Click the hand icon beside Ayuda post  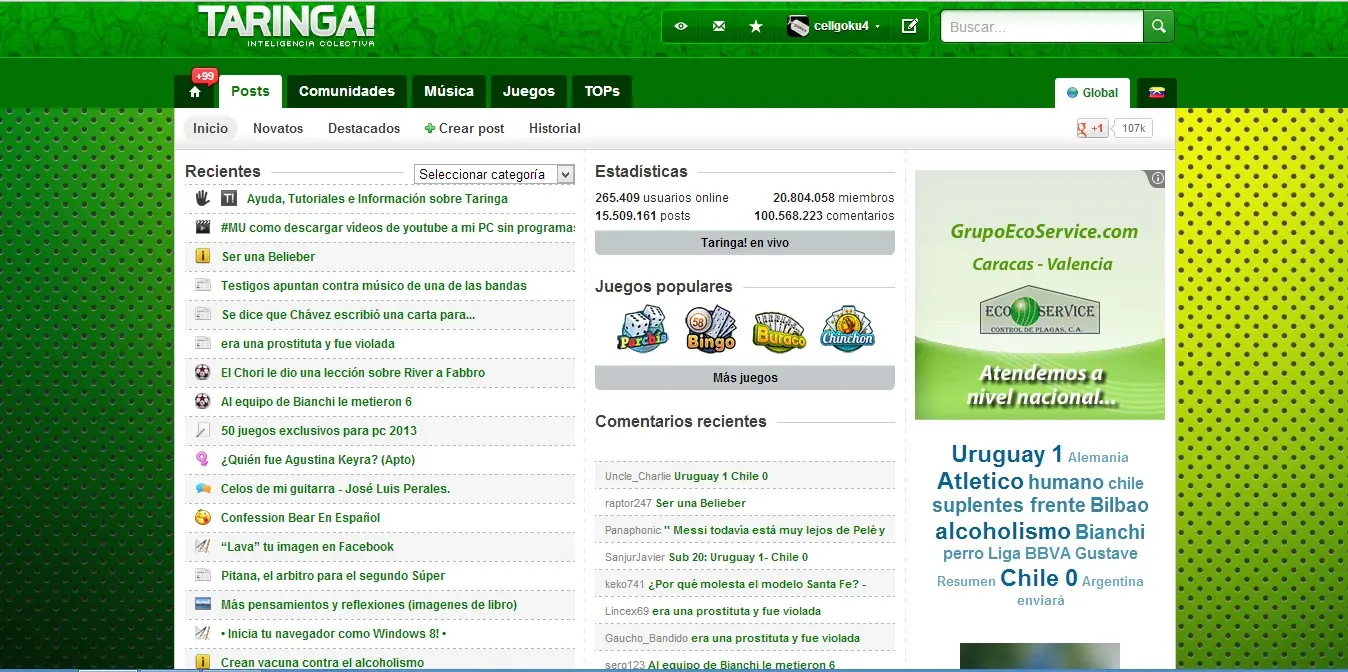tap(203, 198)
